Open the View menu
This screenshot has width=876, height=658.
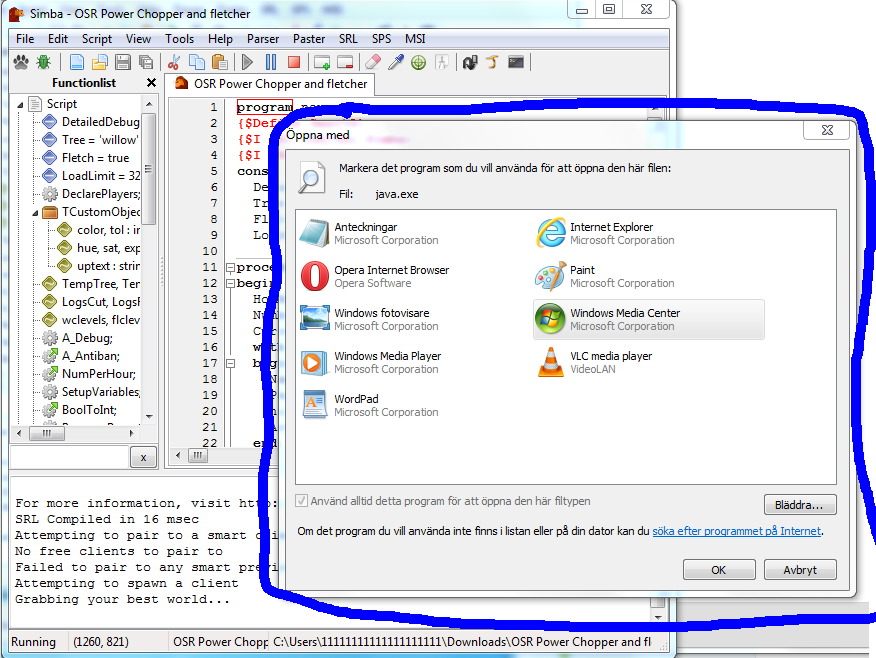(x=138, y=39)
